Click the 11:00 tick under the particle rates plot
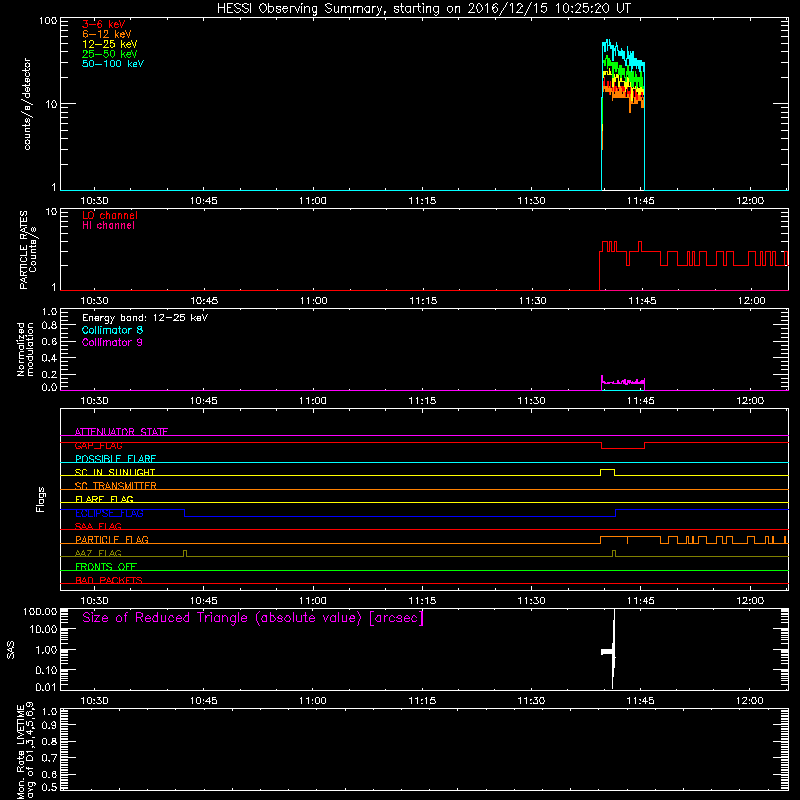The width and height of the screenshot is (800, 800). (x=313, y=301)
